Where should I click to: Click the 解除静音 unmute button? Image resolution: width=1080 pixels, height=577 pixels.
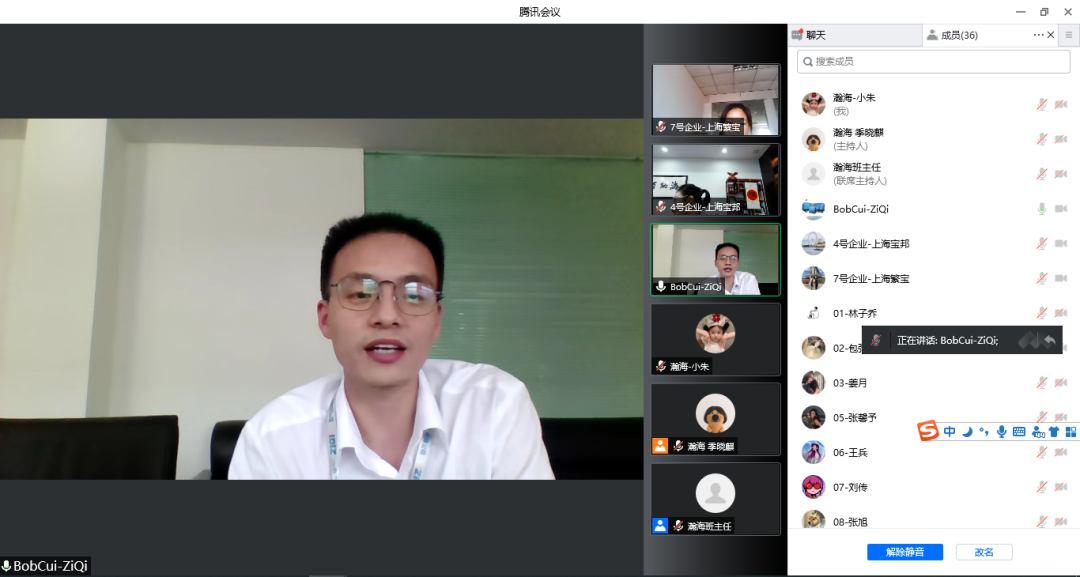pyautogui.click(x=904, y=552)
